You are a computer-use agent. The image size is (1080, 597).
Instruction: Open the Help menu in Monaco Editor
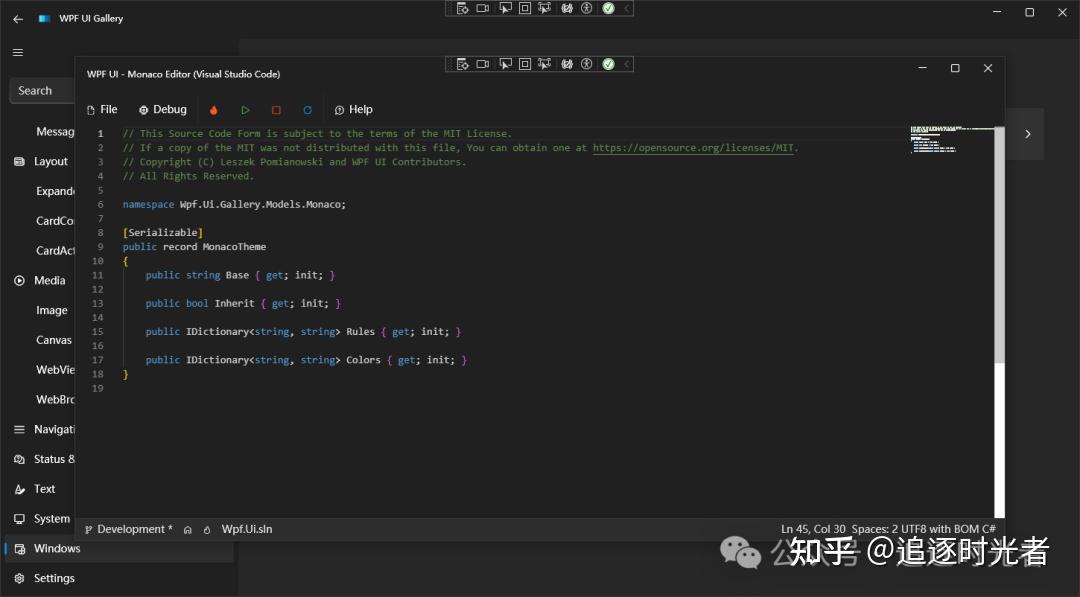353,109
